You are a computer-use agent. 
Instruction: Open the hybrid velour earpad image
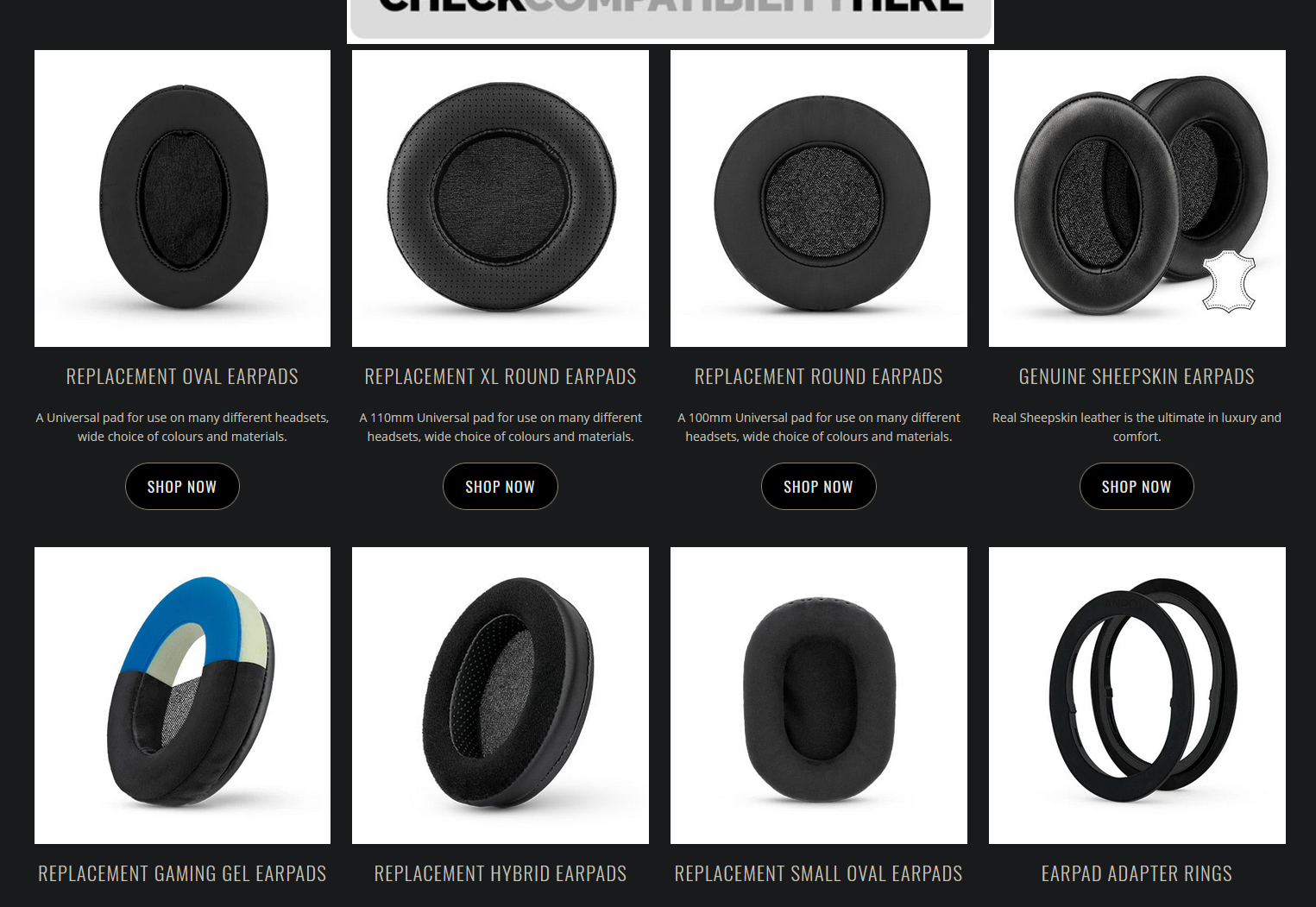tap(501, 696)
